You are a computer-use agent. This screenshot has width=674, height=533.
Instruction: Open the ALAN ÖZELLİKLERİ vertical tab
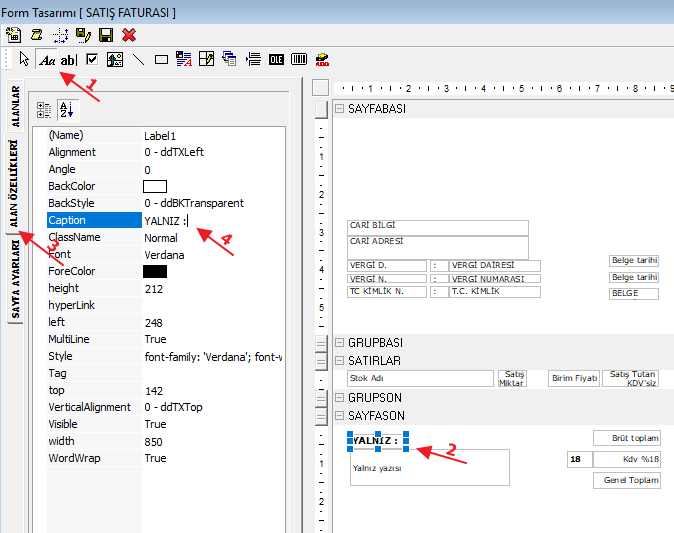point(14,184)
